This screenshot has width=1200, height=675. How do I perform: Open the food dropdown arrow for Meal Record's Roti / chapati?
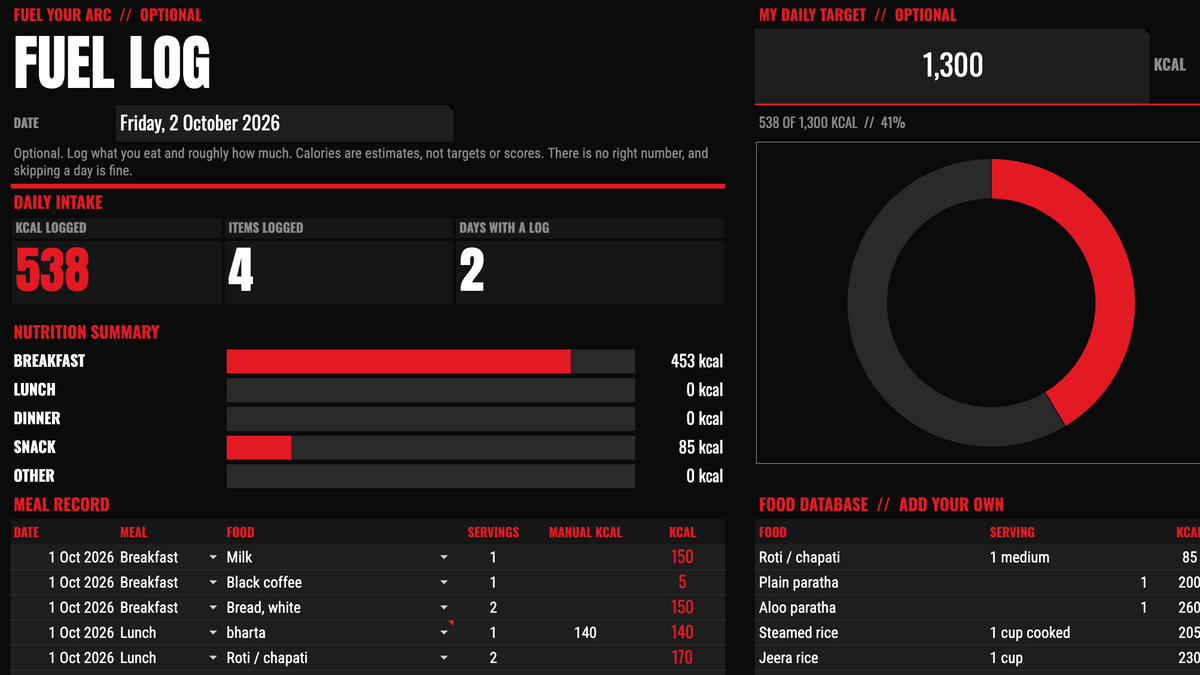click(x=444, y=658)
